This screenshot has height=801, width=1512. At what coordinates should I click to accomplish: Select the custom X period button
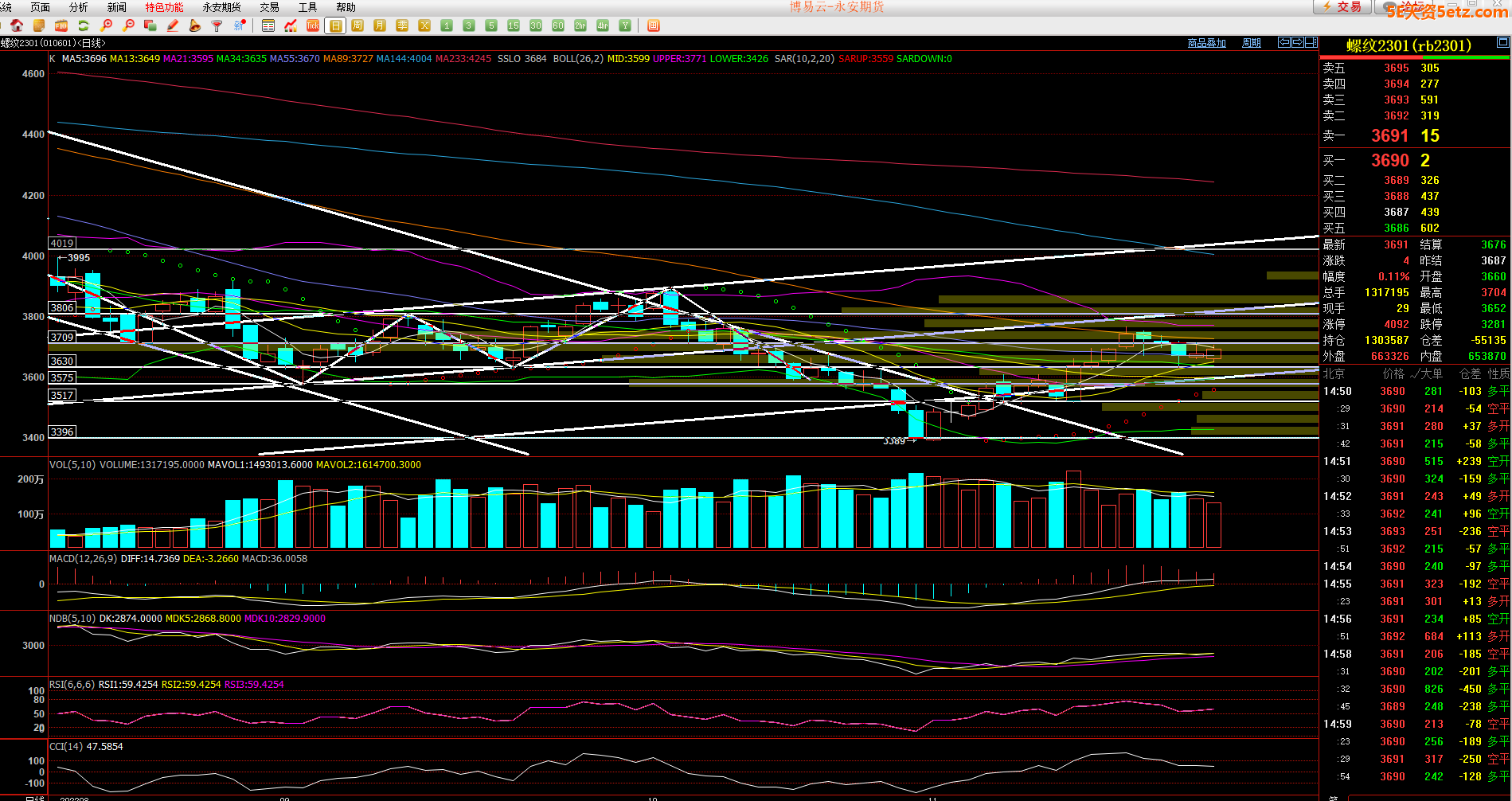(424, 25)
